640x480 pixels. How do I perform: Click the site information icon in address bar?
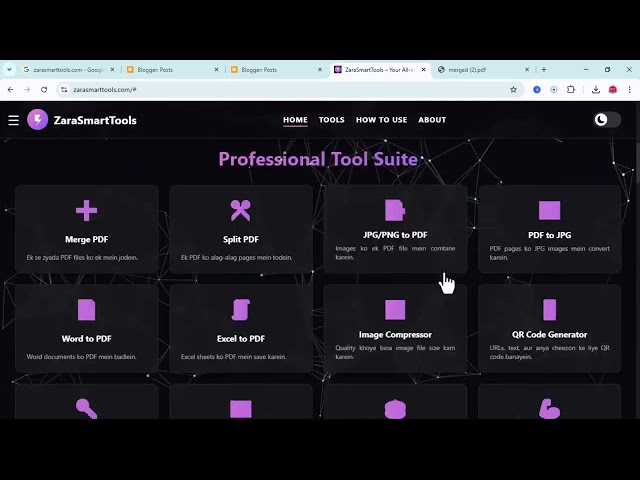pyautogui.click(x=64, y=89)
